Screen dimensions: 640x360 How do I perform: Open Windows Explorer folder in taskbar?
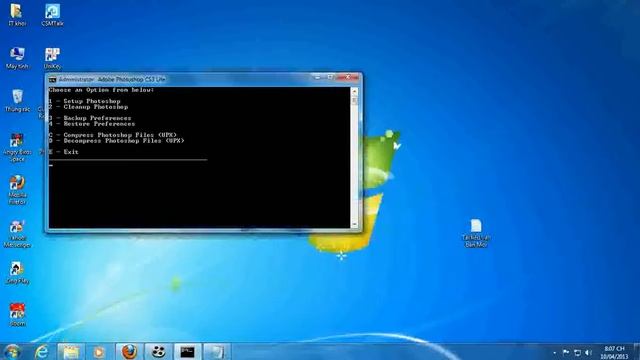71,352
